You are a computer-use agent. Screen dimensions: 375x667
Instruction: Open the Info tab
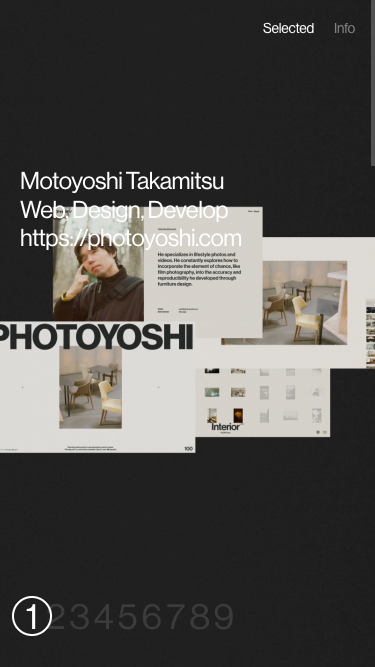tap(344, 29)
